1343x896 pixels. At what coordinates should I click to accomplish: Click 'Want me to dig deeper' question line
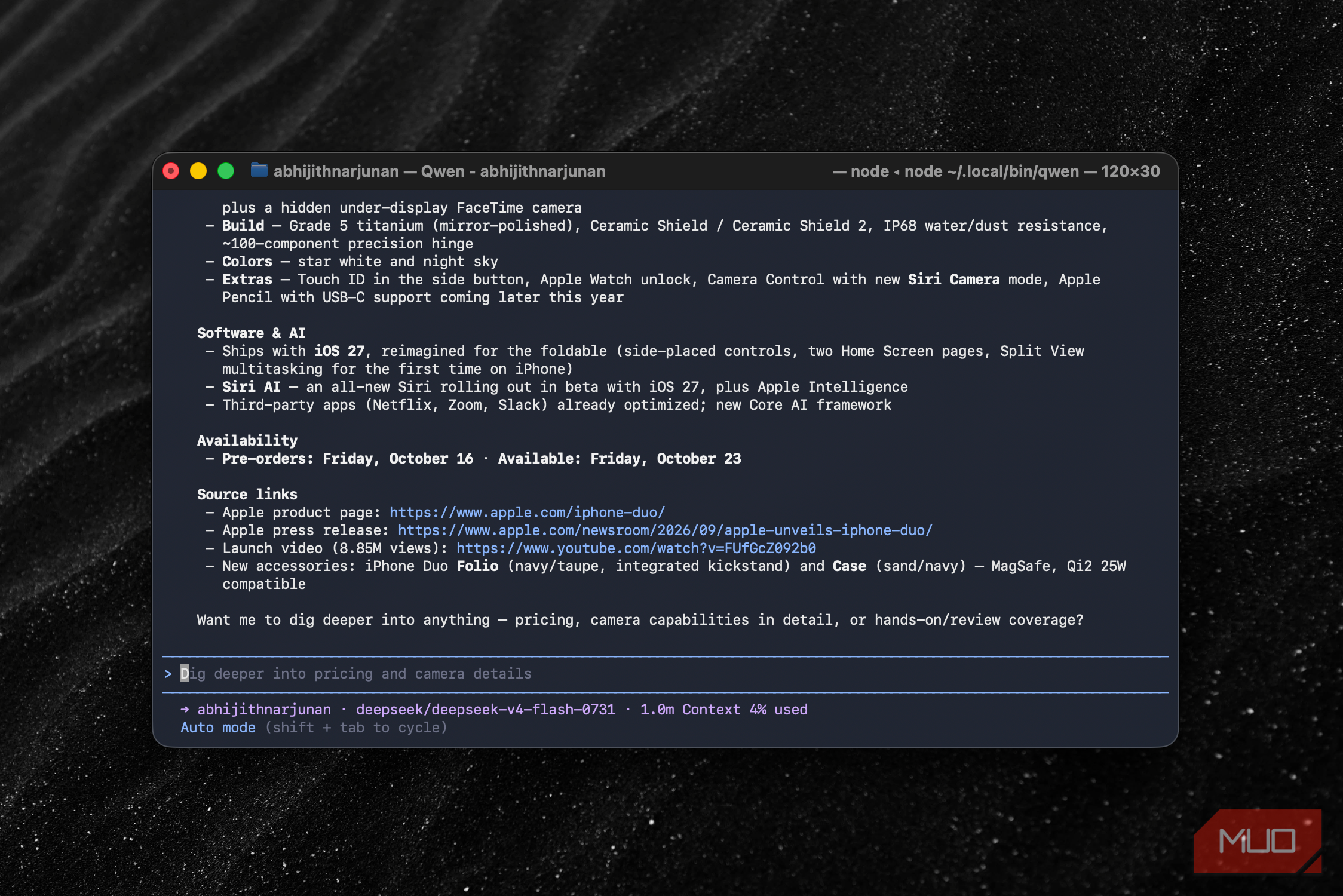tap(640, 620)
